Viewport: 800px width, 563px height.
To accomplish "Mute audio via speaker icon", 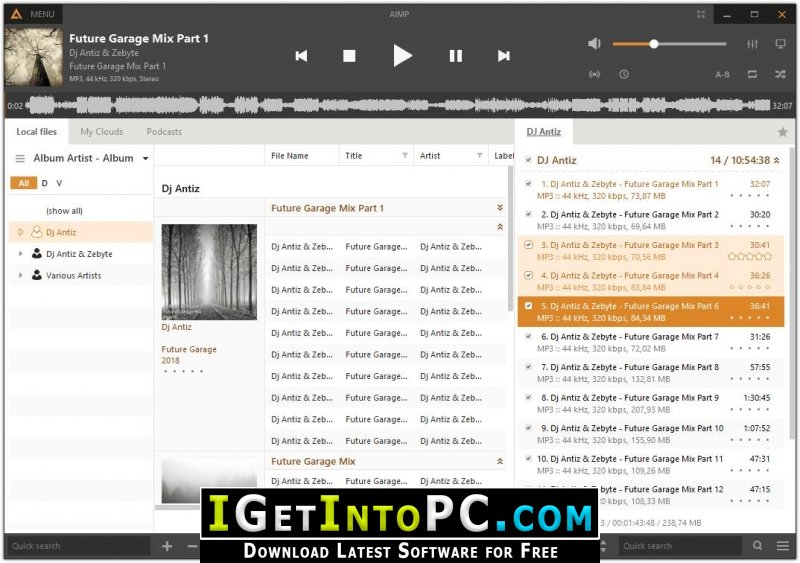I will tap(594, 44).
